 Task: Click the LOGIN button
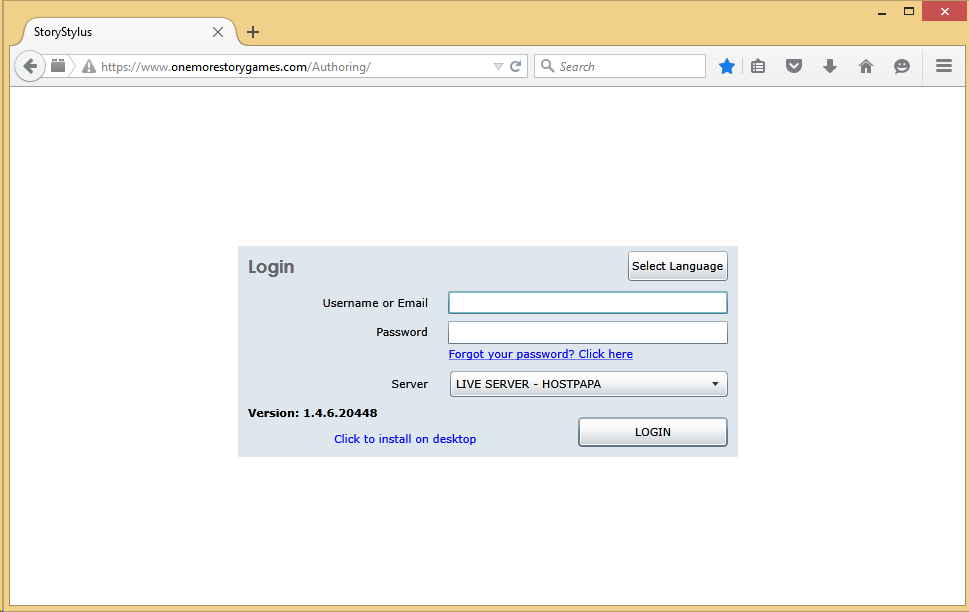click(x=653, y=432)
